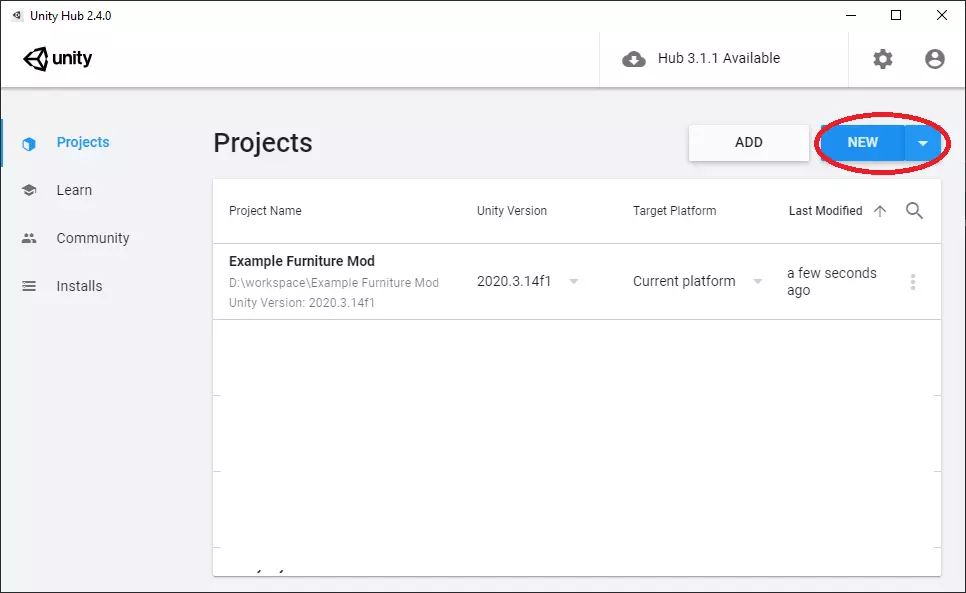Viewport: 966px width, 593px height.
Task: Click the Hub update cloud download icon
Action: tap(634, 59)
